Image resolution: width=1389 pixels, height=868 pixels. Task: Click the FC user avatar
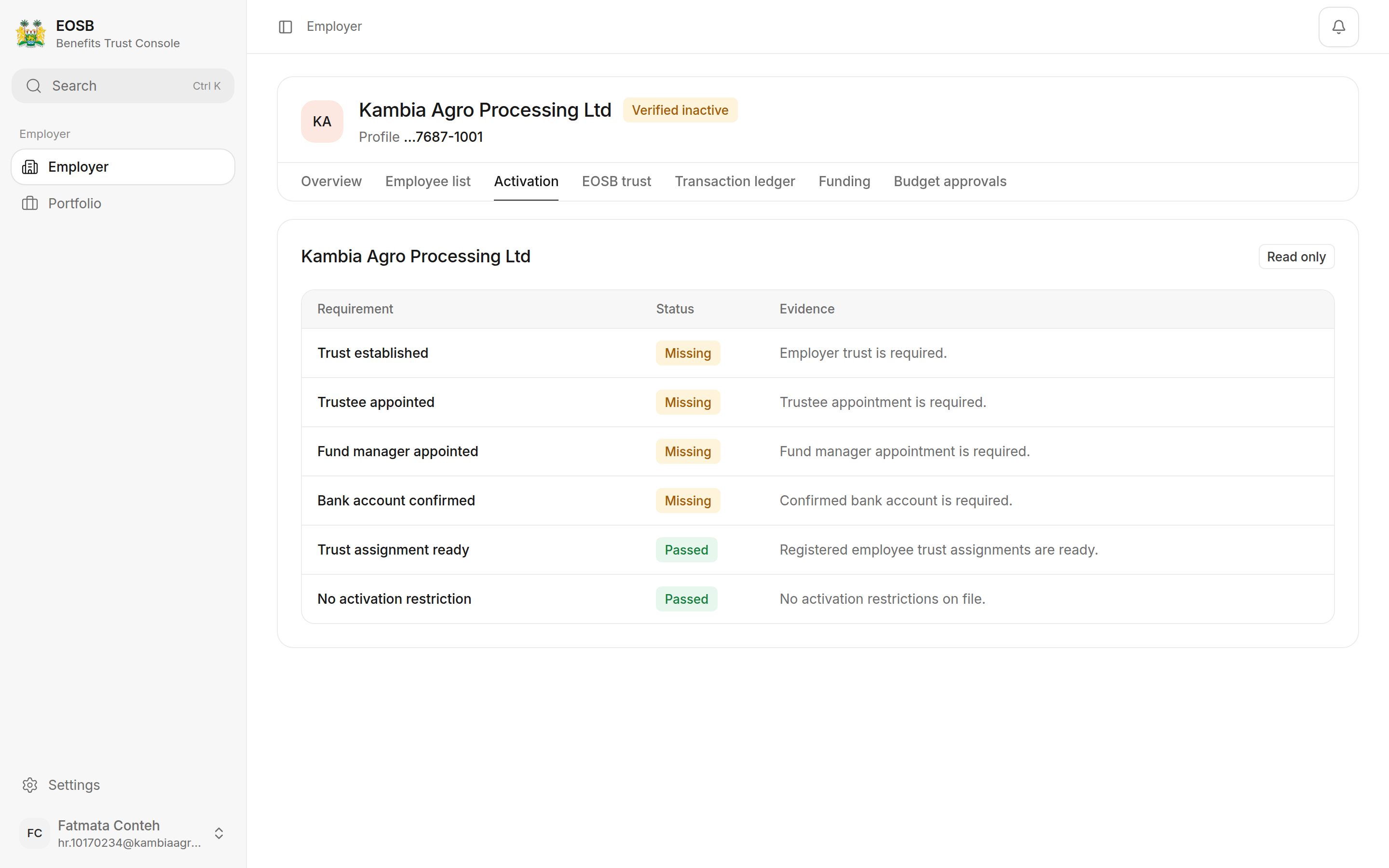coord(34,833)
